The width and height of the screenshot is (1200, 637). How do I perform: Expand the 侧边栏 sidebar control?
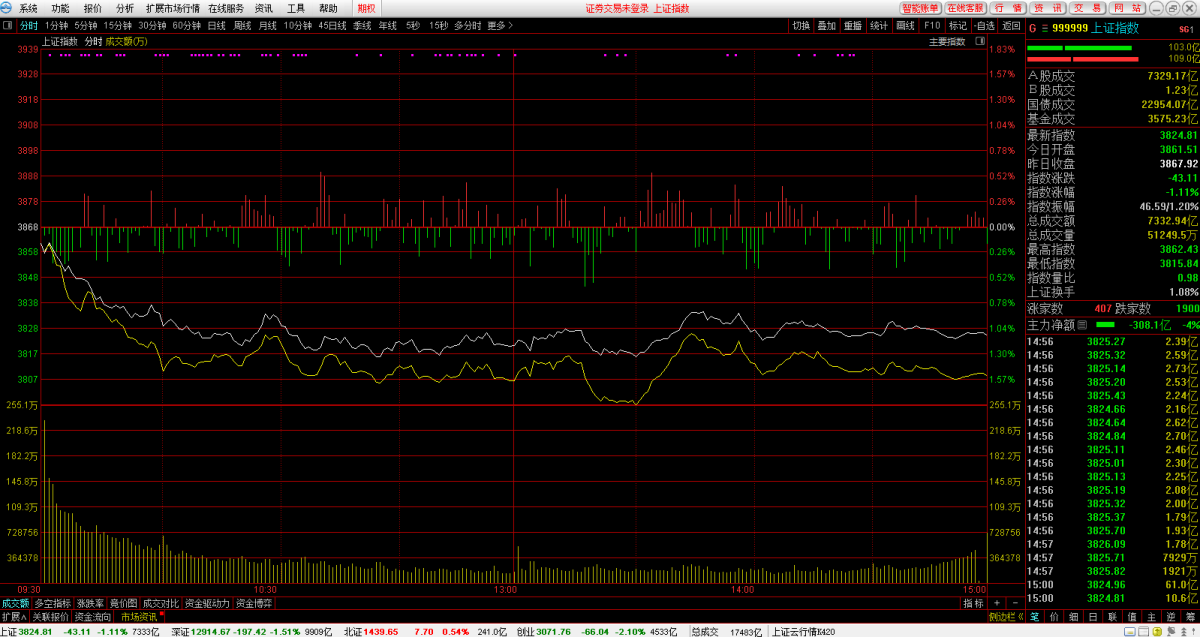1002,617
